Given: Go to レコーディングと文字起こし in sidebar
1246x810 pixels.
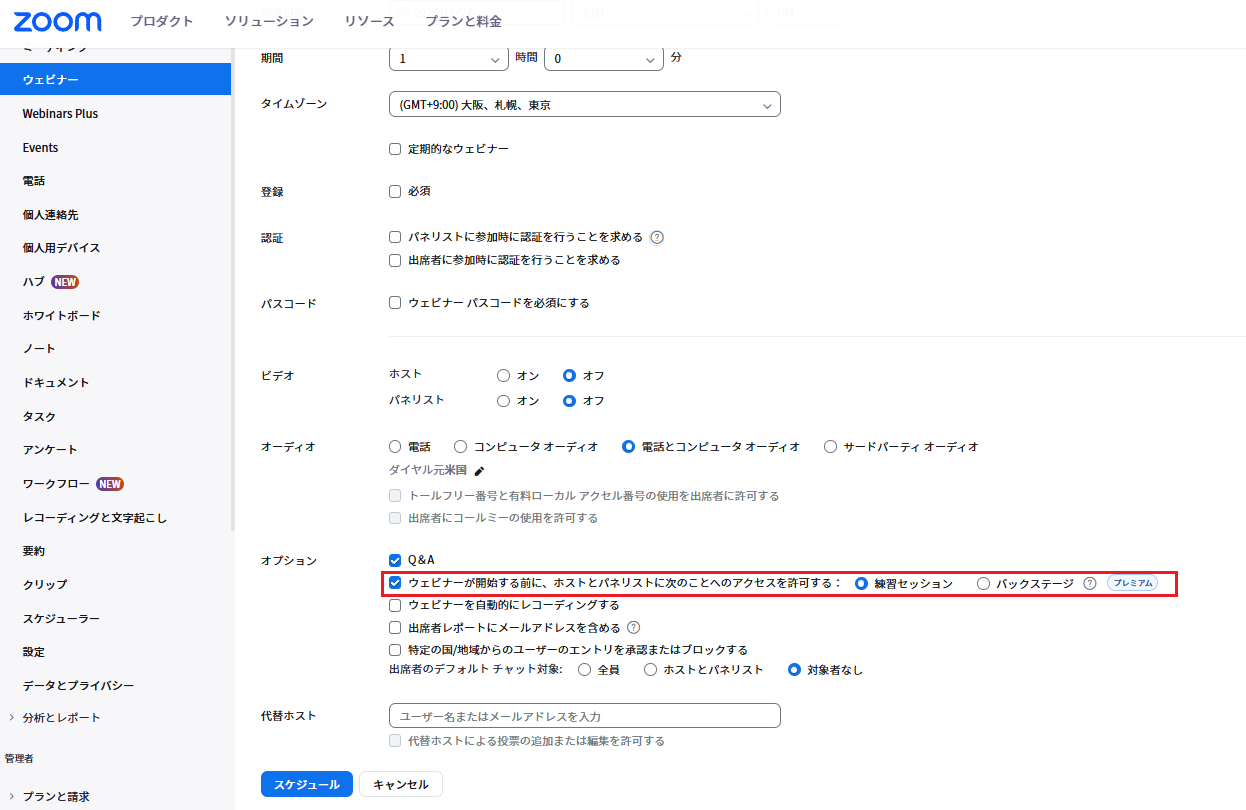Looking at the screenshot, I should coord(95,518).
